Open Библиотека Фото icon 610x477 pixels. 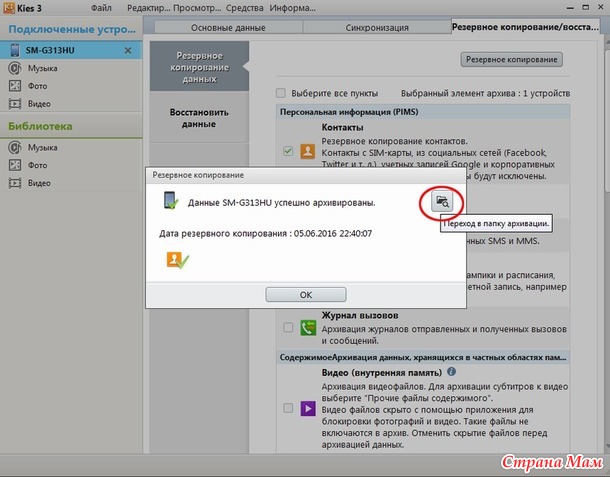[15, 165]
